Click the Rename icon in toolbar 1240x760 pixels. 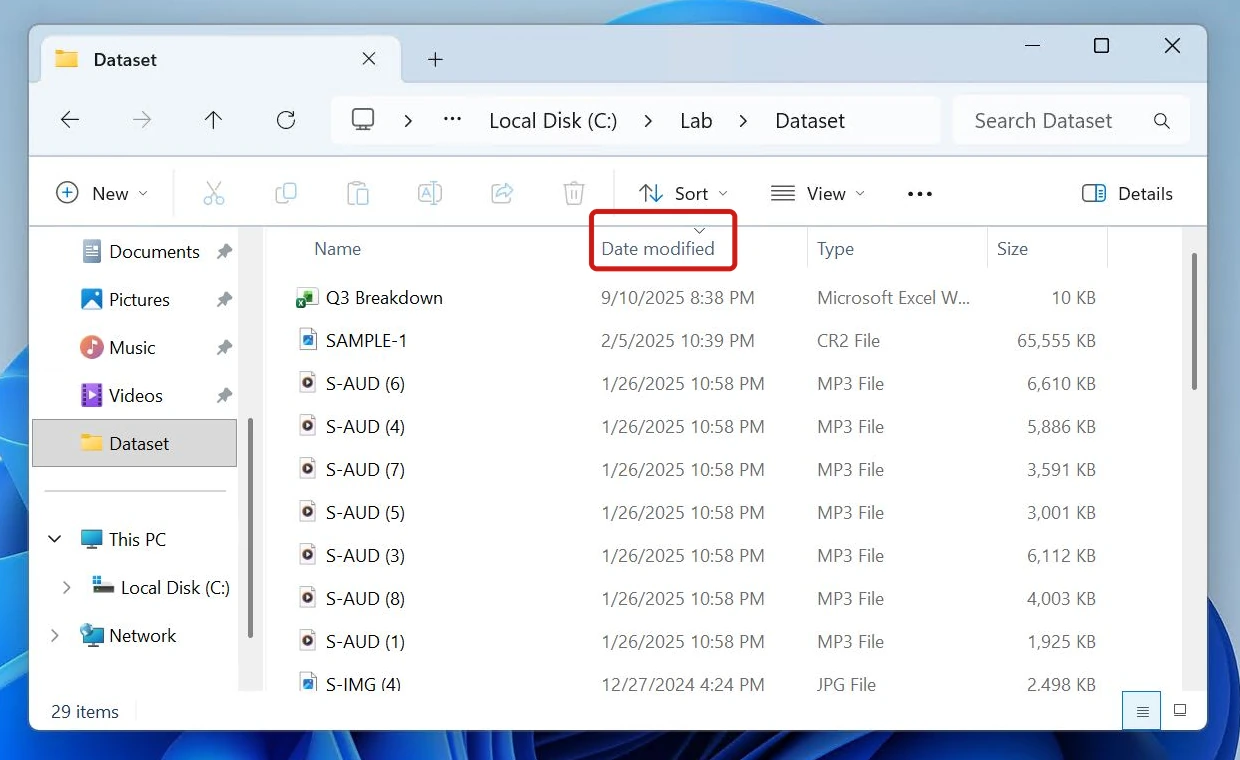[430, 193]
